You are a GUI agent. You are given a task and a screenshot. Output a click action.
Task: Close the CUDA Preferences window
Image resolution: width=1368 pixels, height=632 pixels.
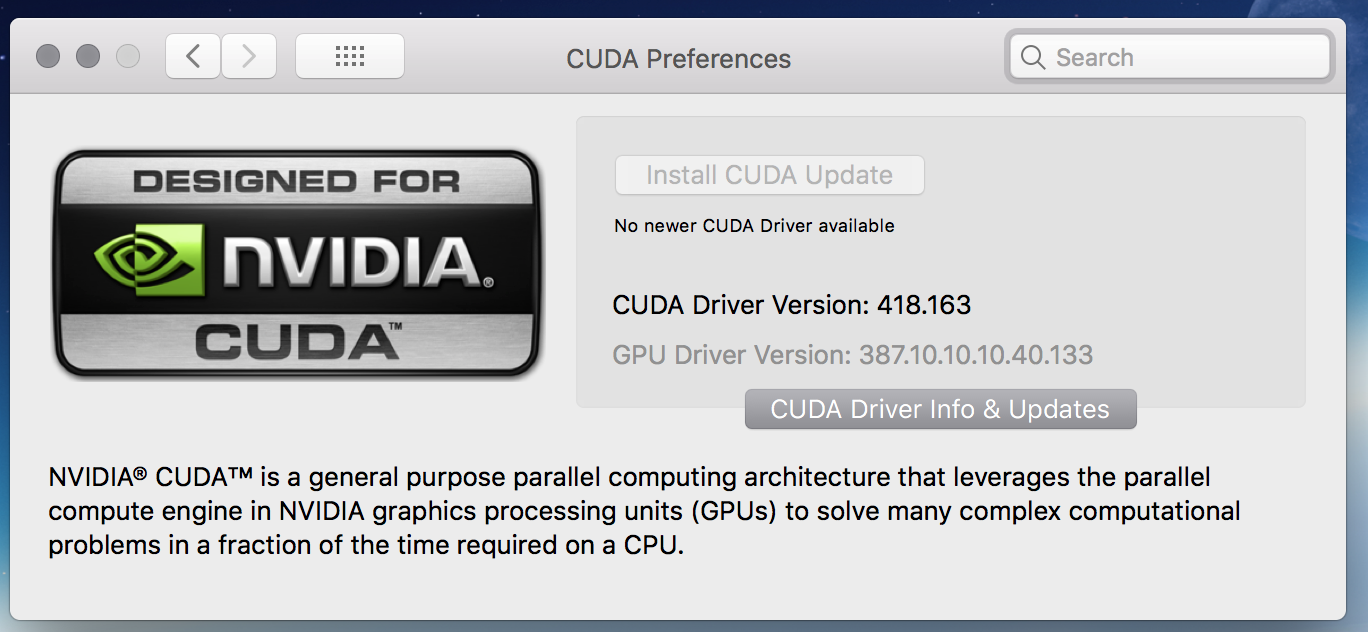[48, 56]
